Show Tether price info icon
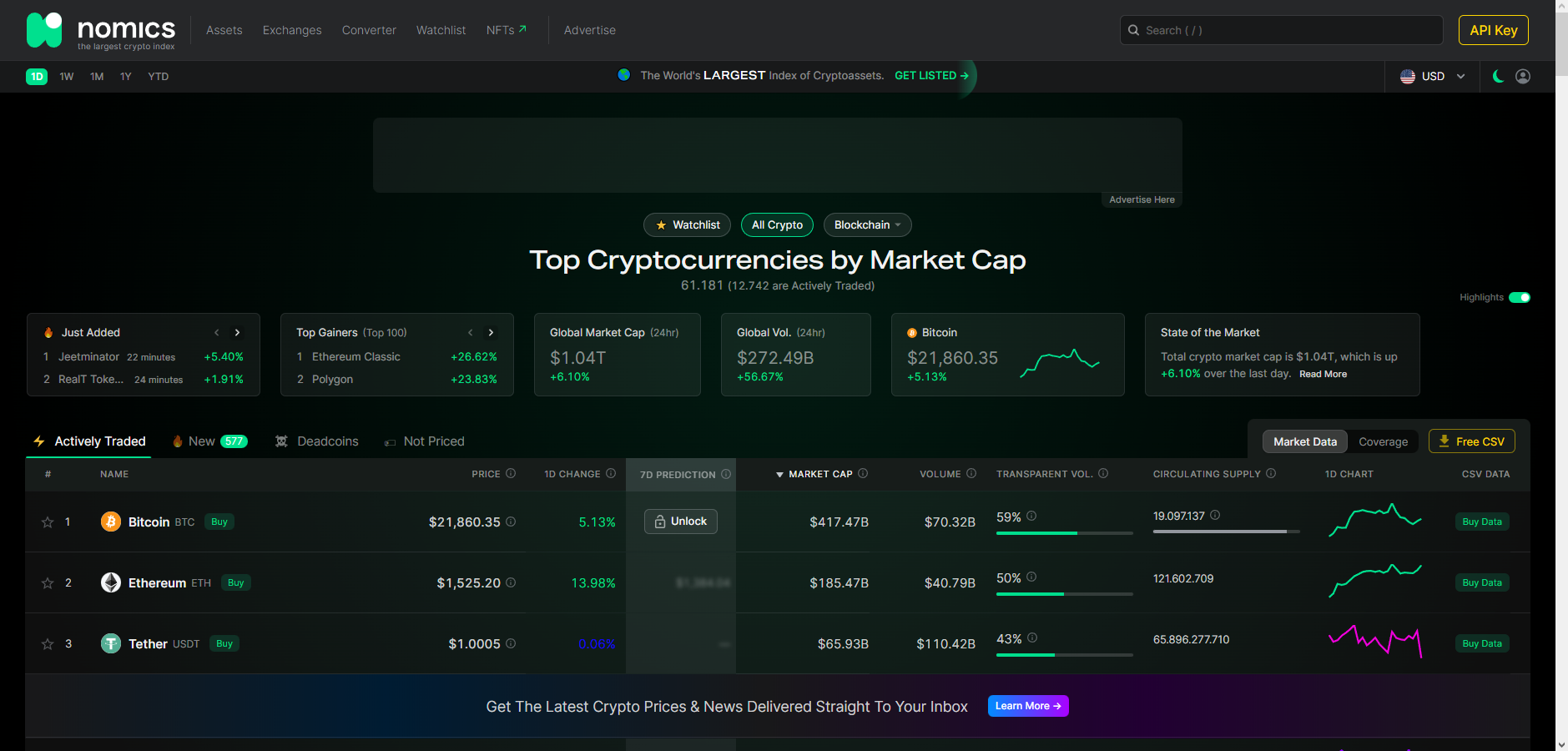The height and width of the screenshot is (751, 1568). [511, 643]
